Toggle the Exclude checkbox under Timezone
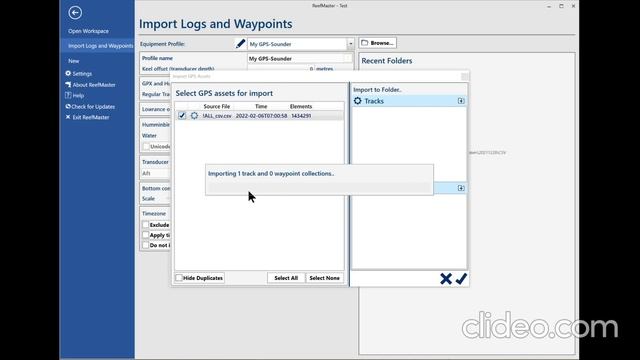Image resolution: width=640 pixels, height=360 pixels. 146,224
